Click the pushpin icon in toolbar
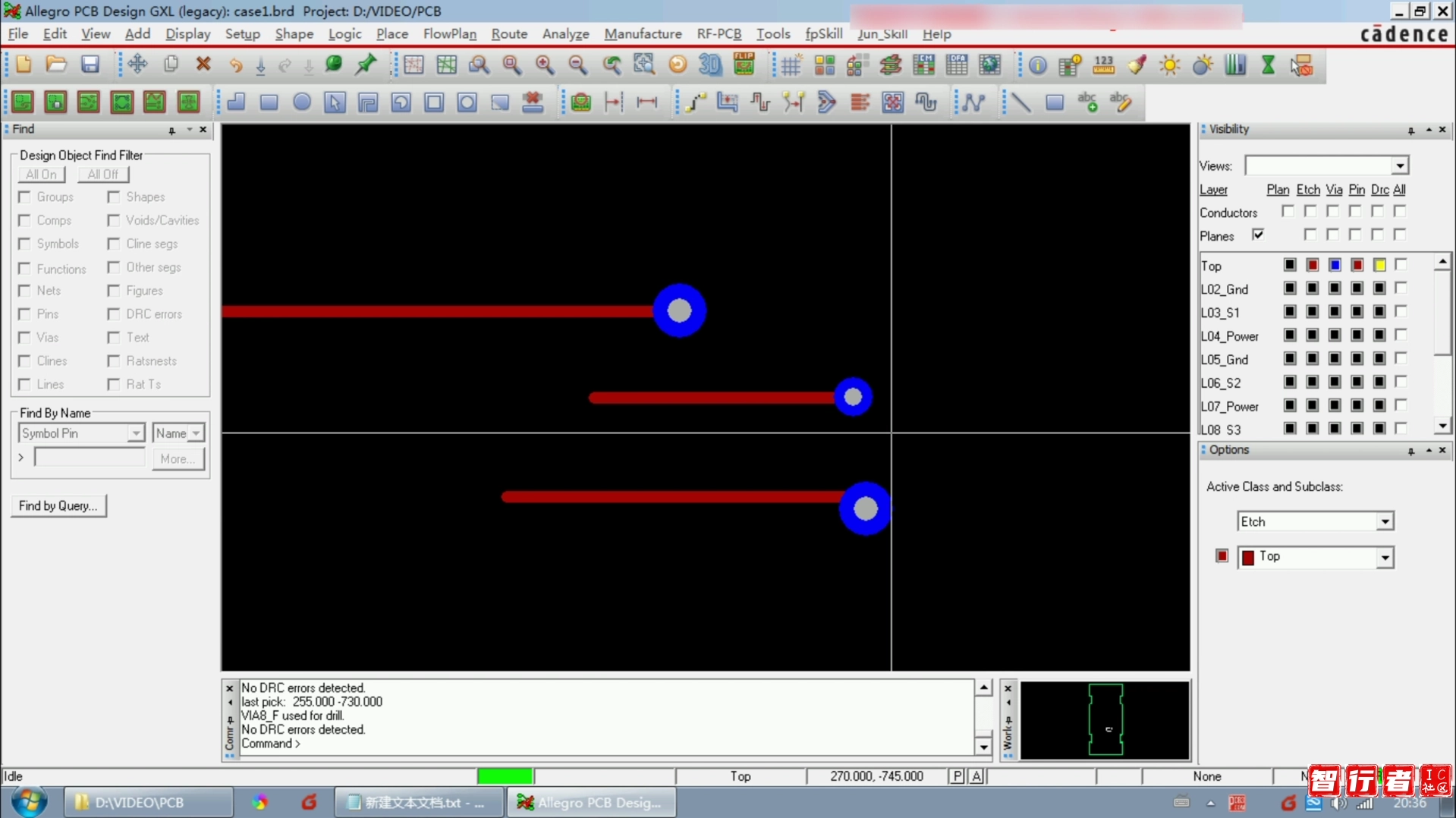1456x818 pixels. [x=366, y=65]
